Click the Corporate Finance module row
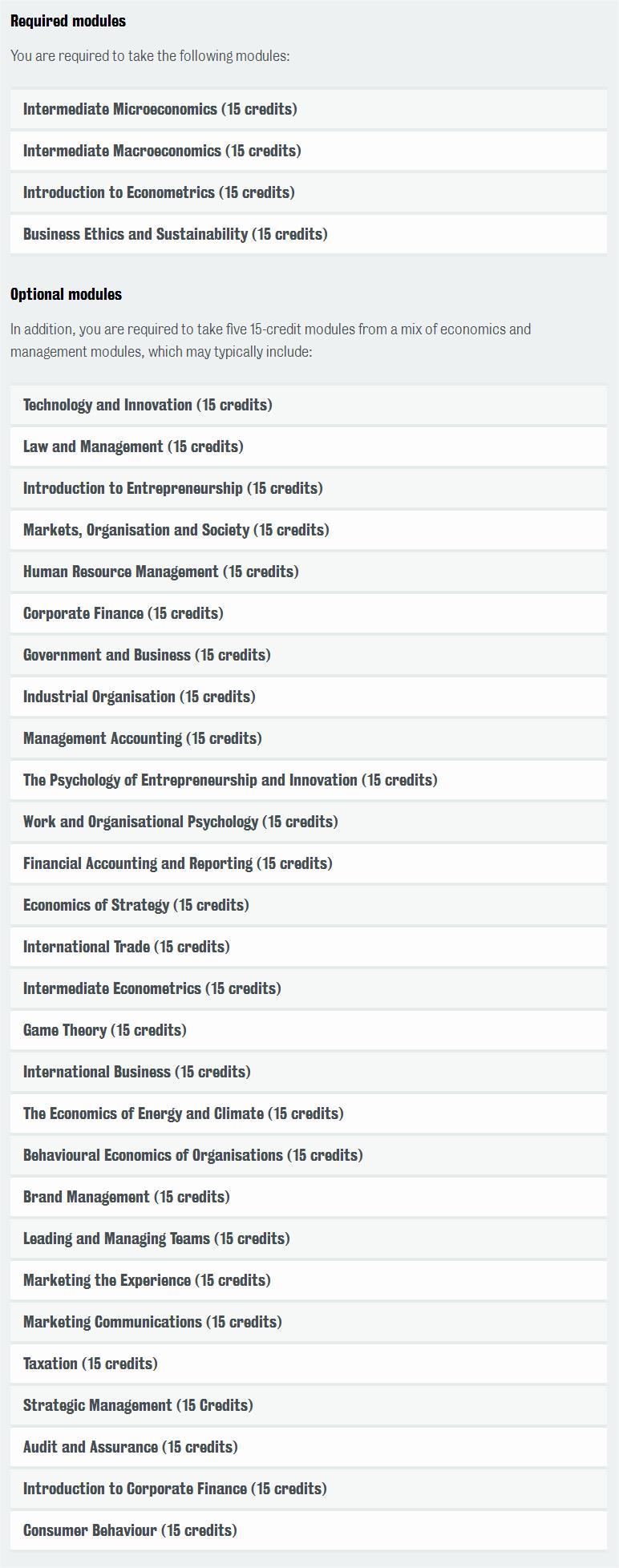The image size is (619, 1568). tap(309, 613)
